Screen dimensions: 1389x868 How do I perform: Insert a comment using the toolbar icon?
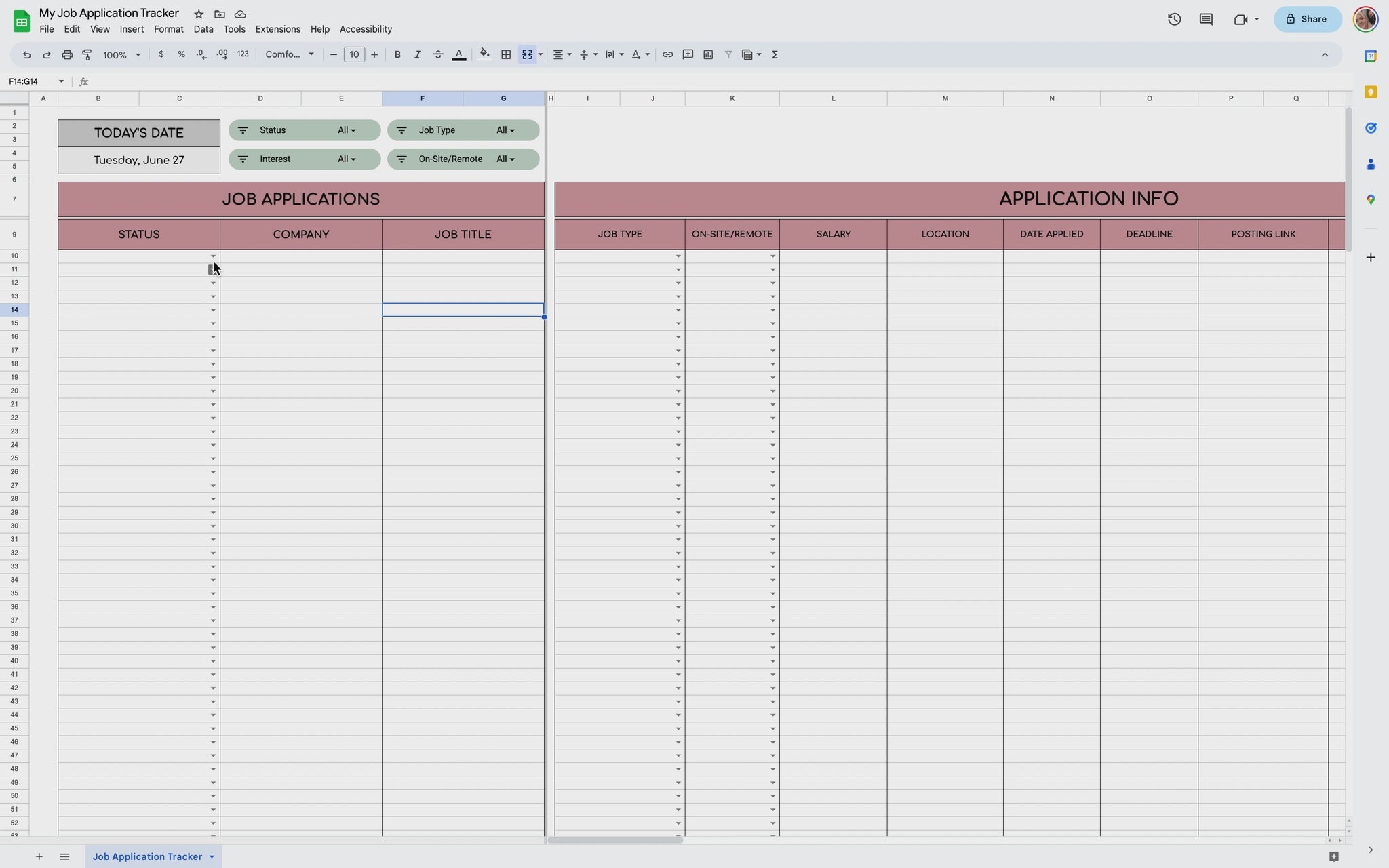(x=687, y=54)
